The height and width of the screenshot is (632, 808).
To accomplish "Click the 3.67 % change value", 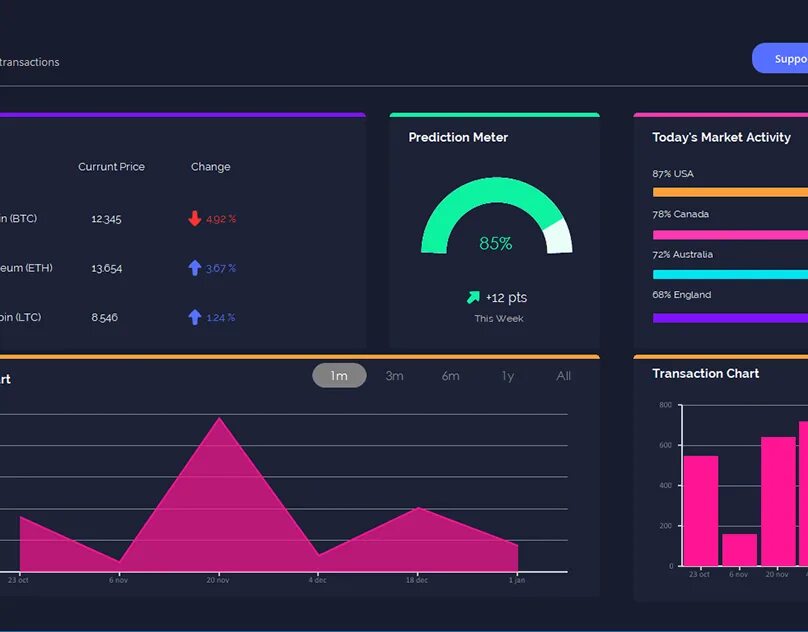I will click(x=221, y=268).
